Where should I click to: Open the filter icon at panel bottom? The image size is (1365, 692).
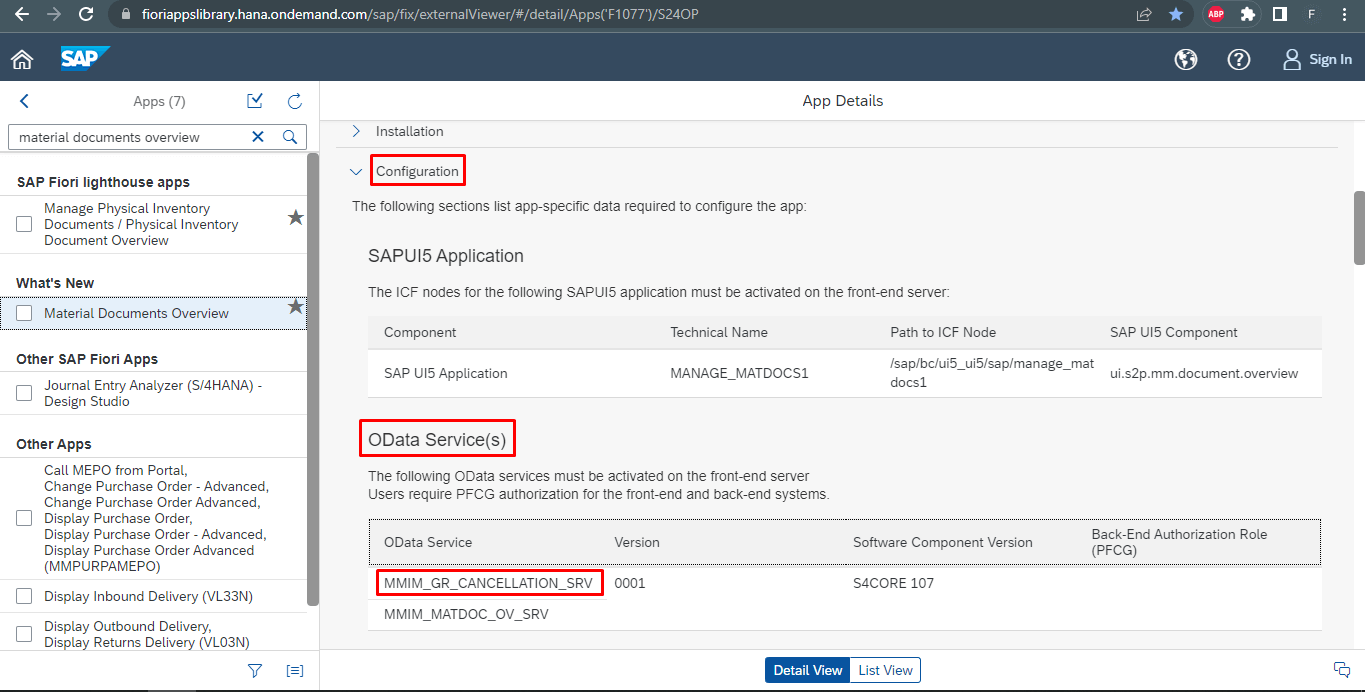tap(254, 670)
